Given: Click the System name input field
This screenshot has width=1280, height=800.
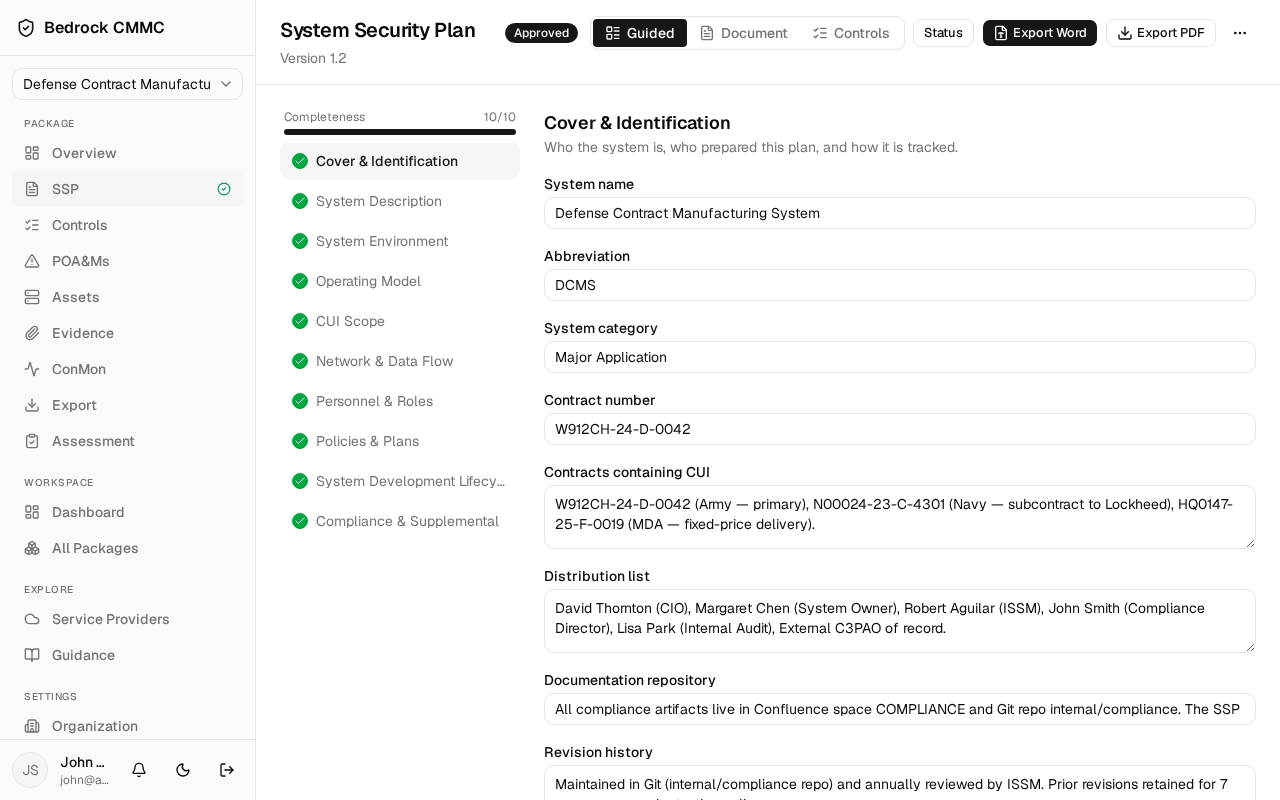Looking at the screenshot, I should click(x=900, y=213).
